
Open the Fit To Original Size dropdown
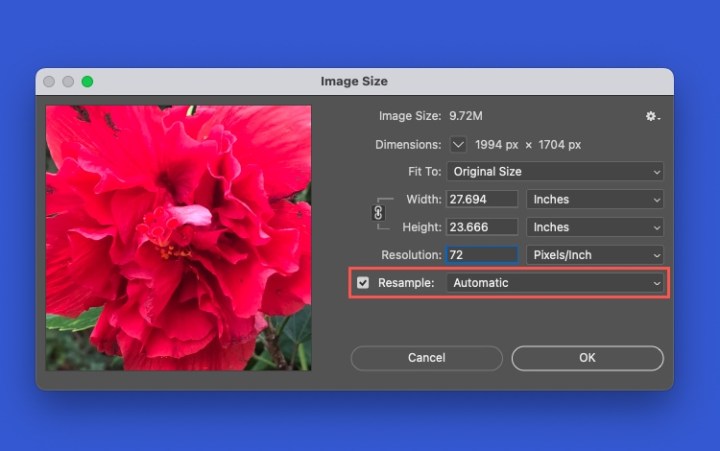[x=555, y=172]
